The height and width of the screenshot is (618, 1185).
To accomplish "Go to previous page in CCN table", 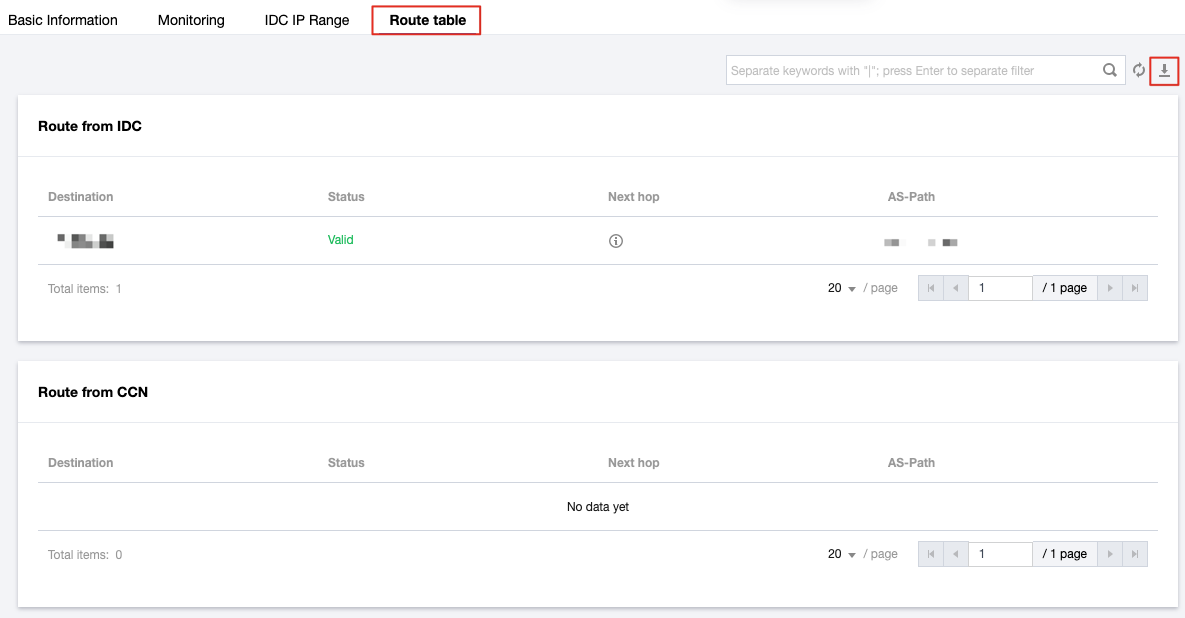I will click(956, 554).
